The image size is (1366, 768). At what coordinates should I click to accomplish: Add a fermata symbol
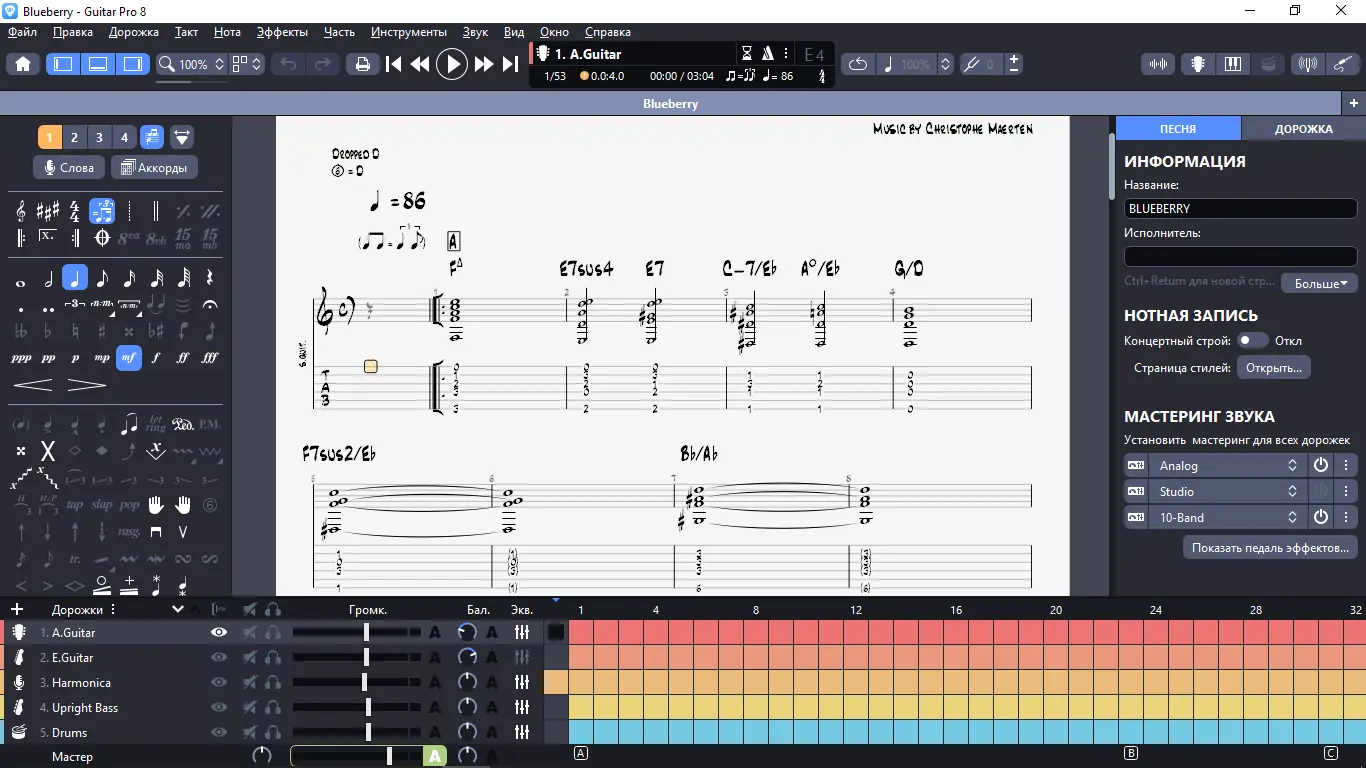pos(210,304)
